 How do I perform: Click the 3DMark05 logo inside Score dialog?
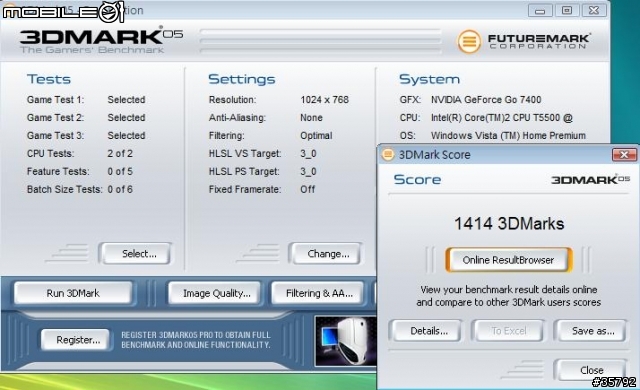click(591, 179)
